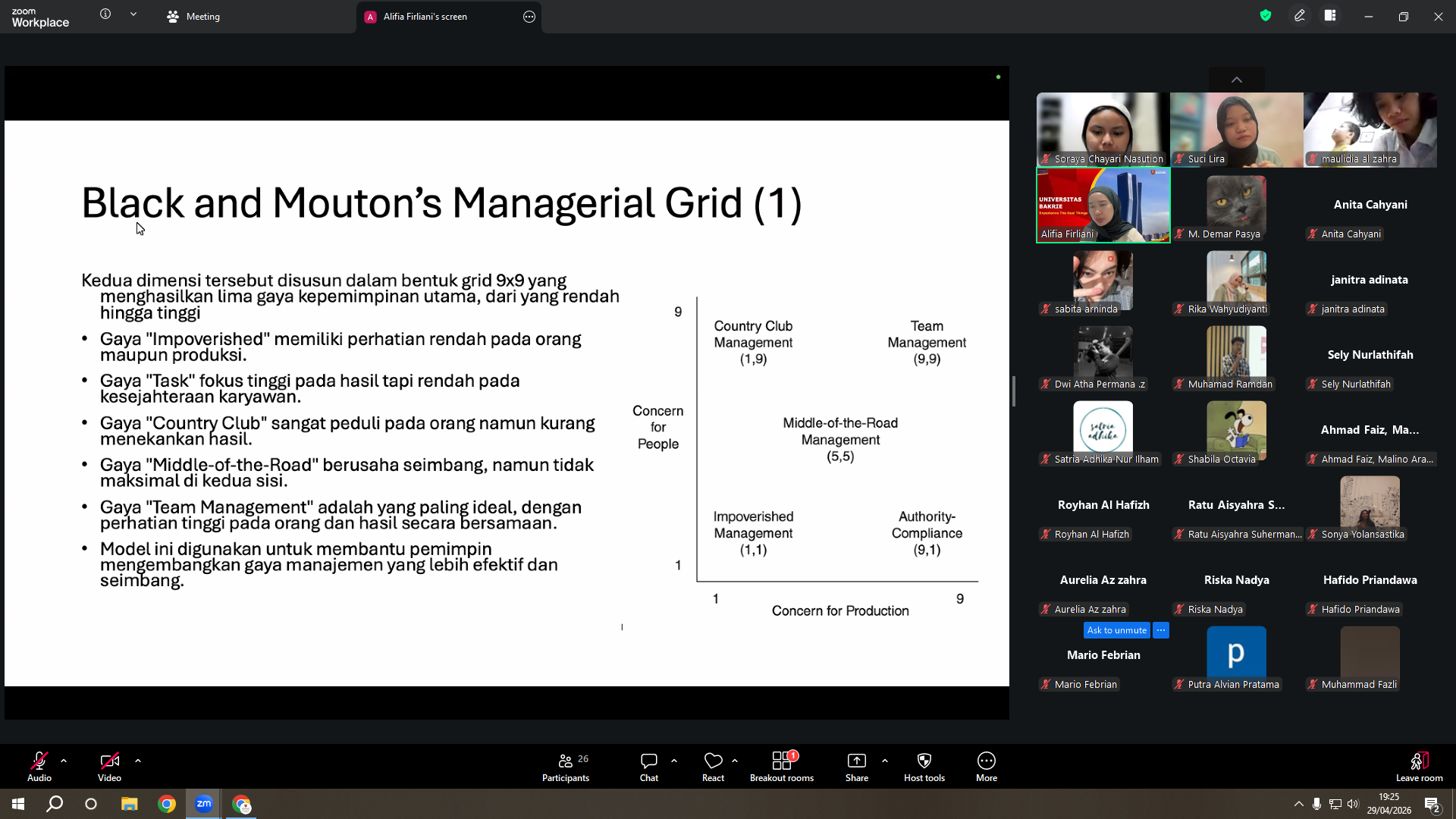Click the gallery panel divider handle
Screen dimensions: 1456x819
tap(1014, 391)
